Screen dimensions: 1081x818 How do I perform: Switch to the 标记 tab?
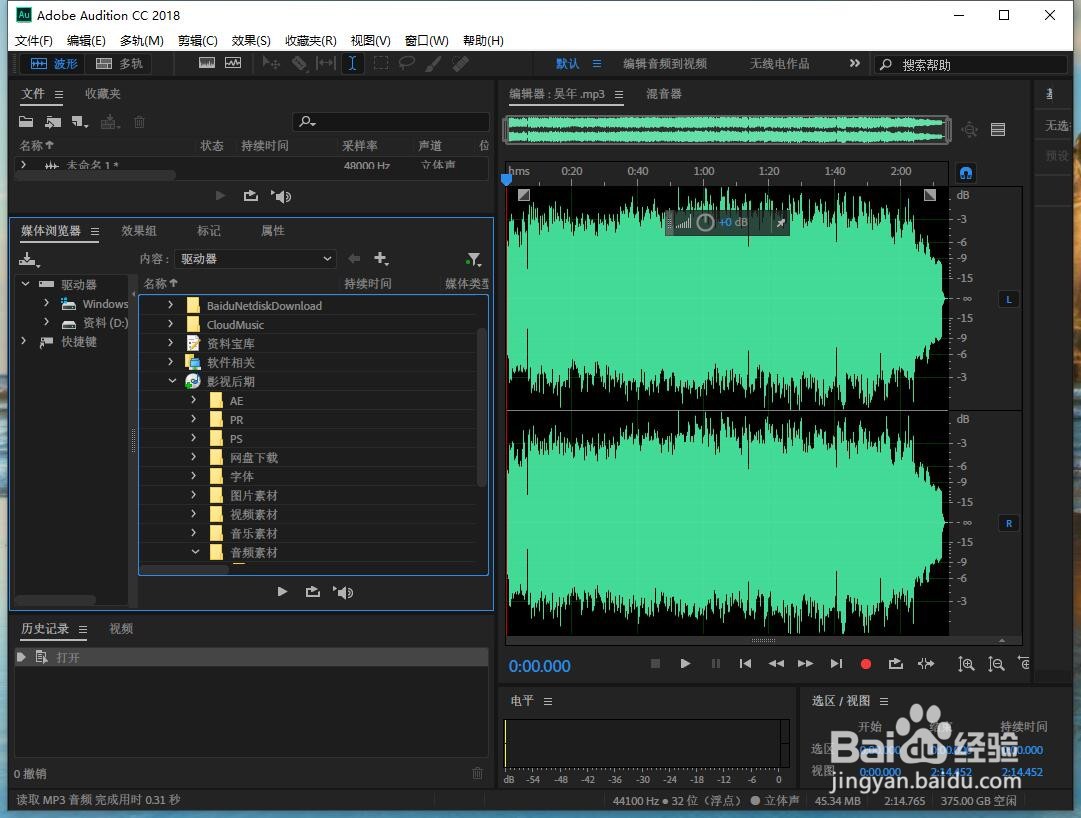pos(209,231)
